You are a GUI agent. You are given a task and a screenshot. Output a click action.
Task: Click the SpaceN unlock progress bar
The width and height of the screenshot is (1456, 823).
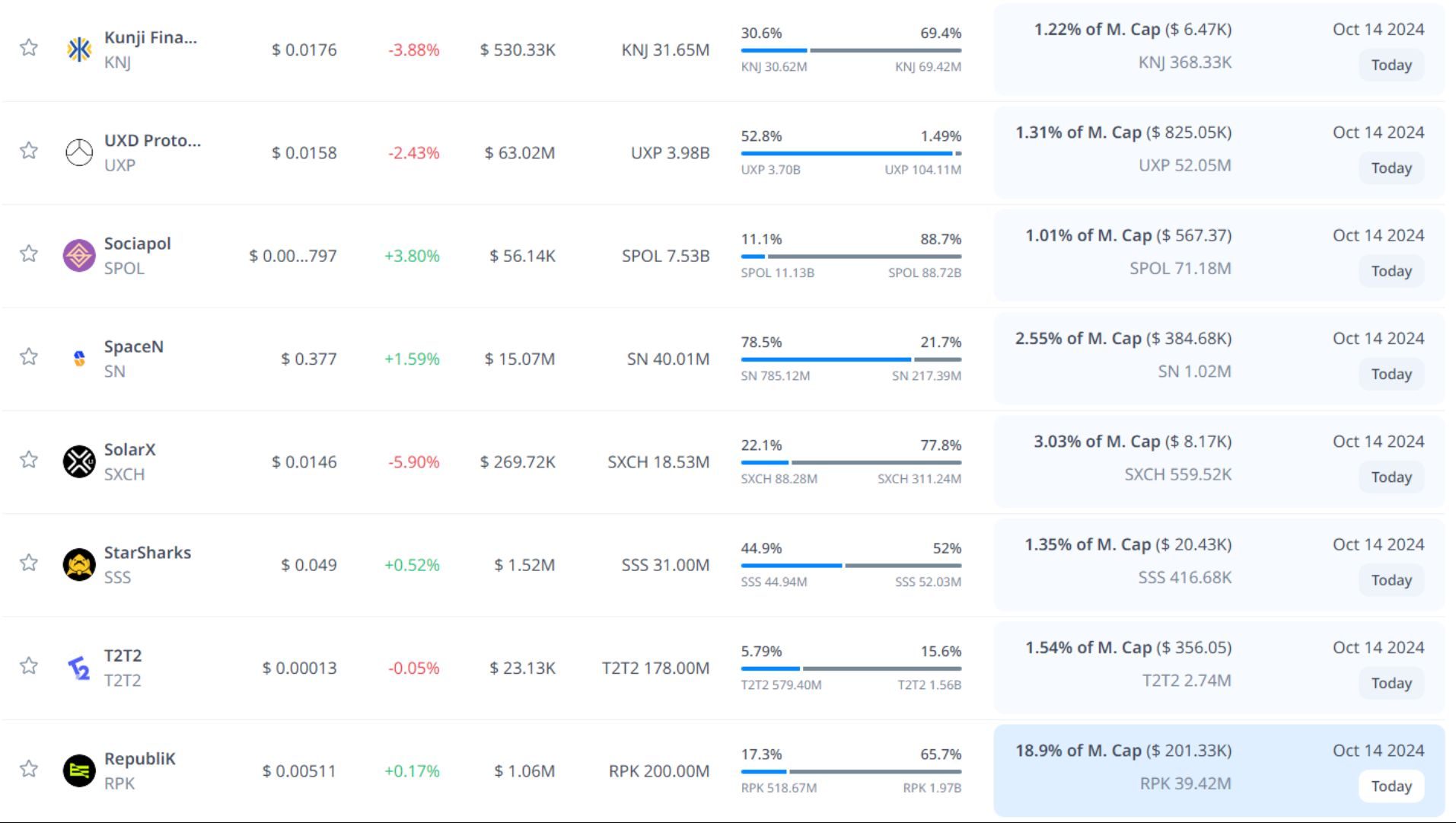pyautogui.click(x=851, y=359)
